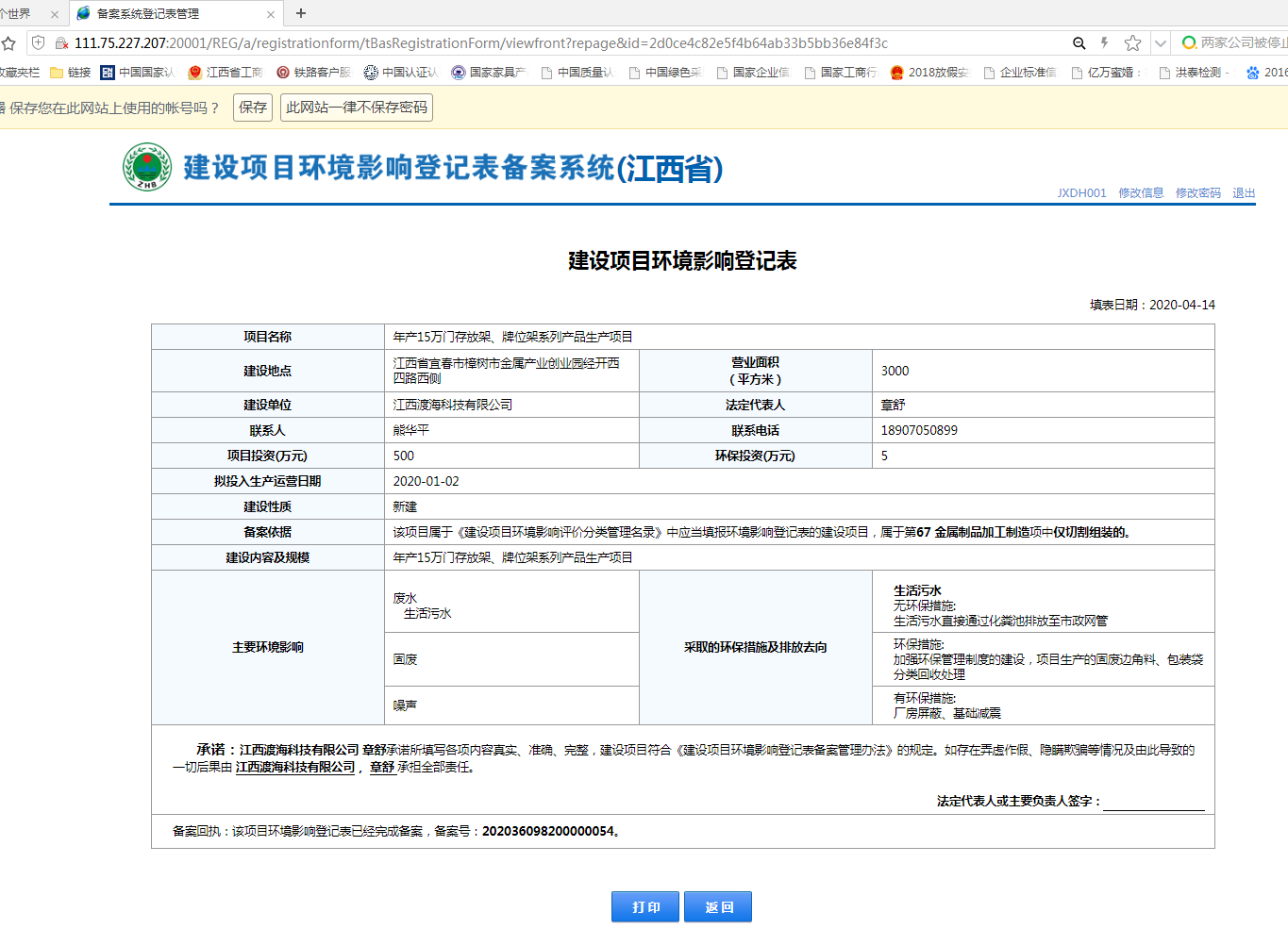This screenshot has width=1288, height=929.
Task: Click the URL address field
Action: (x=481, y=42)
